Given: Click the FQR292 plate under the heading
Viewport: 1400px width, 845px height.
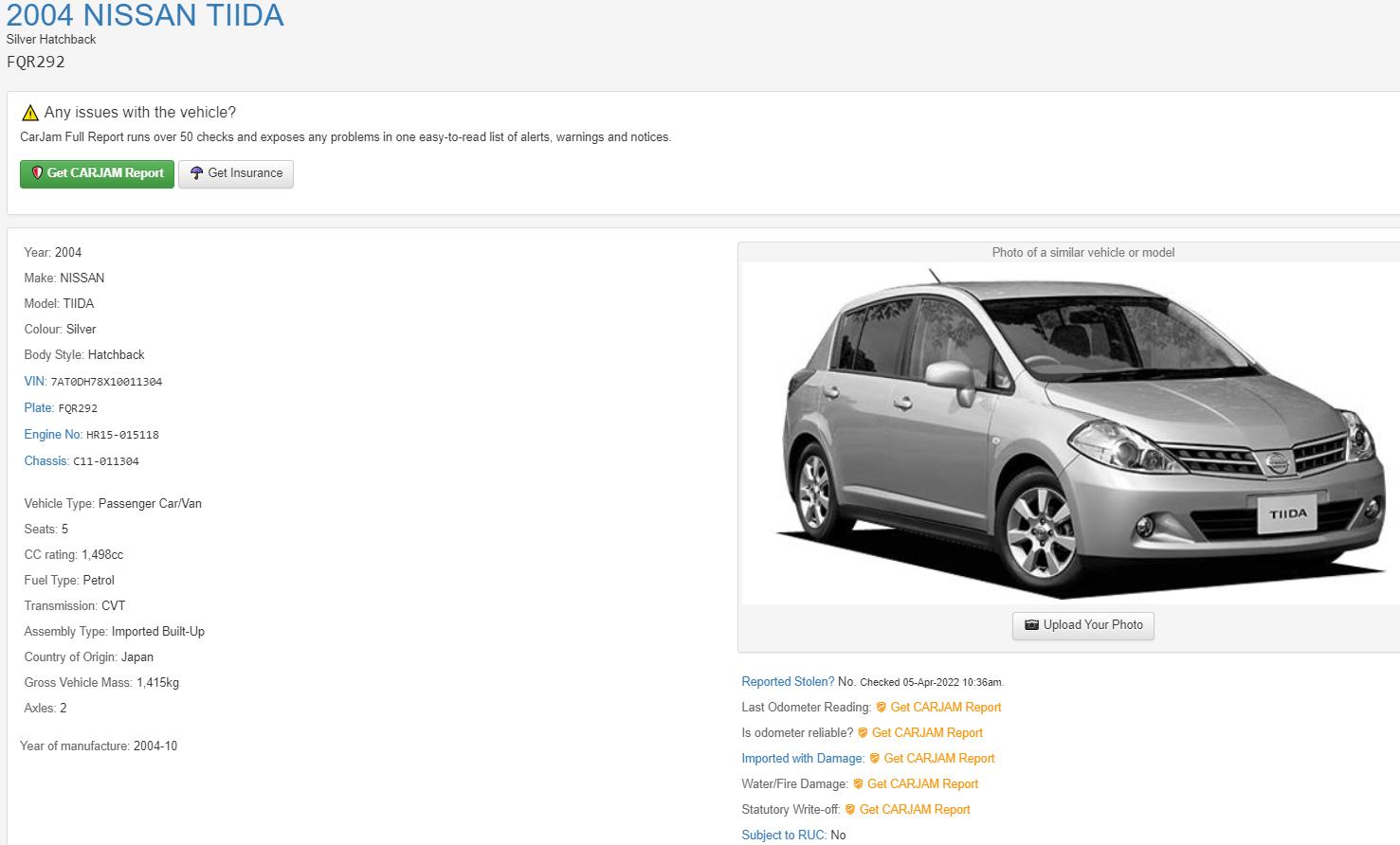Looking at the screenshot, I should pyautogui.click(x=36, y=62).
